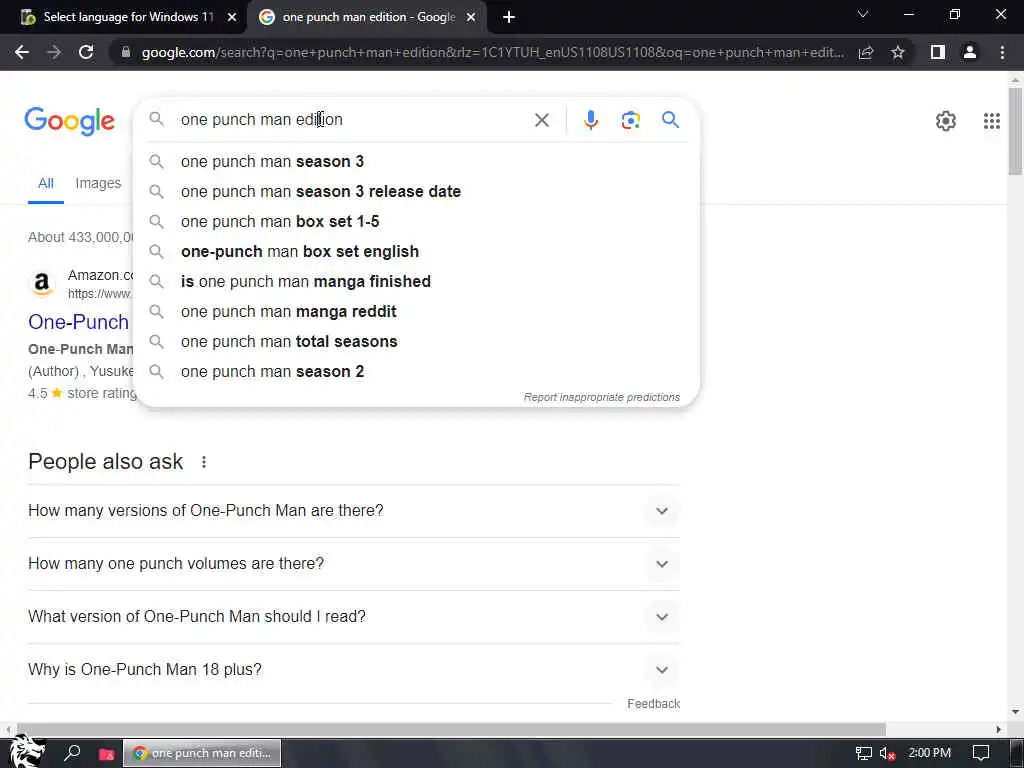Open the Google apps grid
The image size is (1024, 768).
point(991,121)
